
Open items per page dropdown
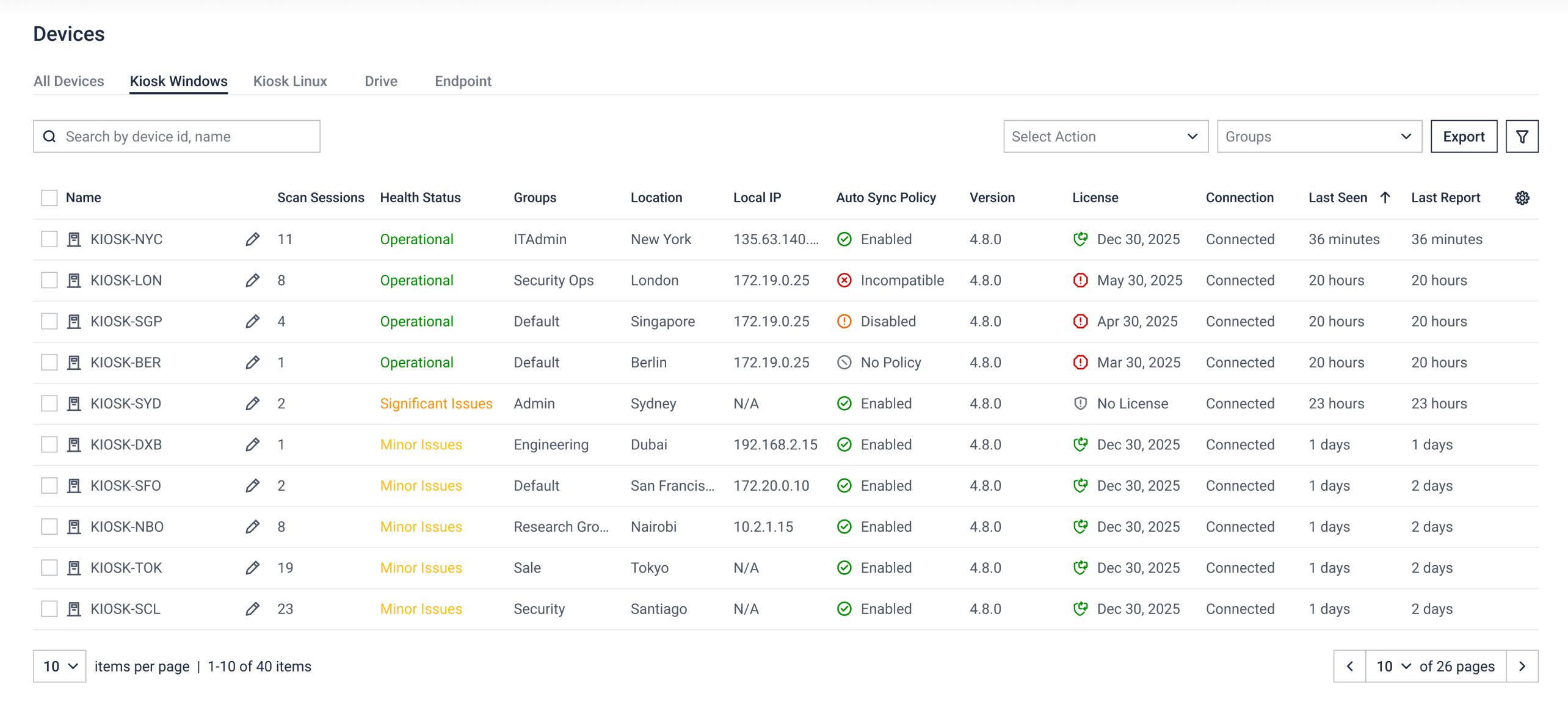click(60, 666)
